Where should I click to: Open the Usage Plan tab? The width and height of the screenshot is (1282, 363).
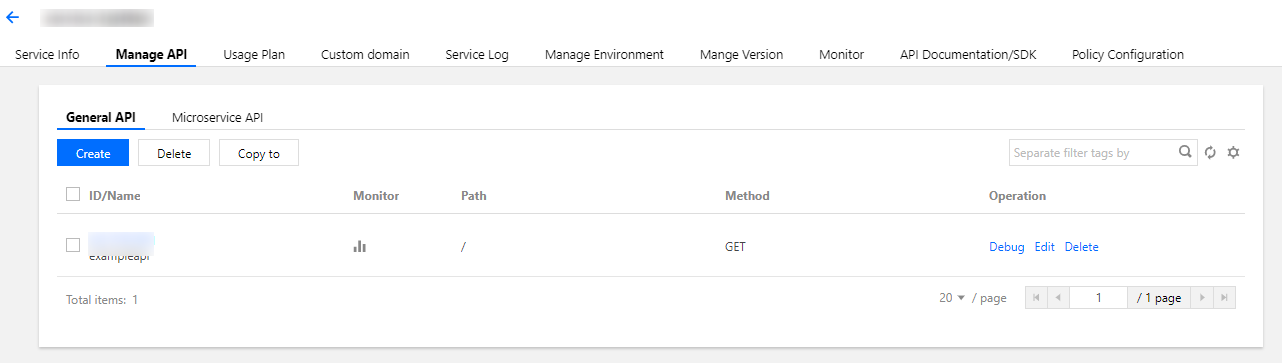click(x=254, y=55)
